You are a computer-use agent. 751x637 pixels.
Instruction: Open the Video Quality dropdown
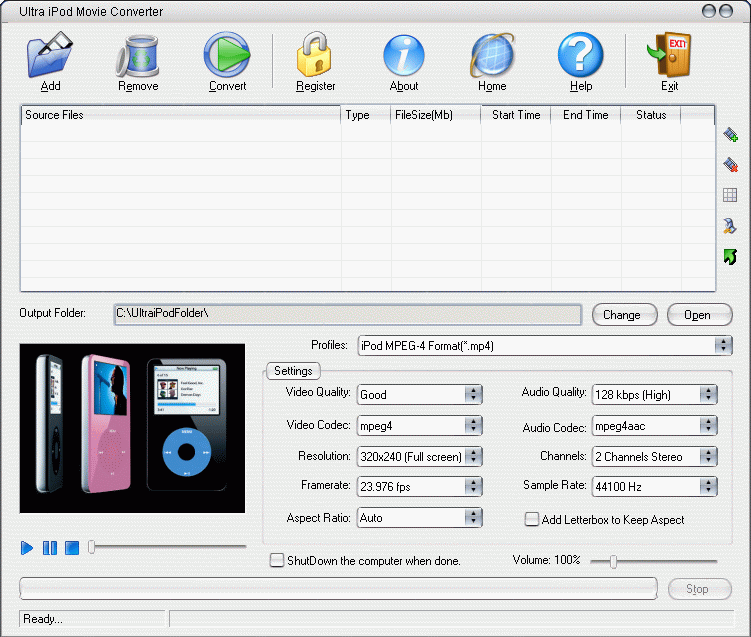[473, 394]
